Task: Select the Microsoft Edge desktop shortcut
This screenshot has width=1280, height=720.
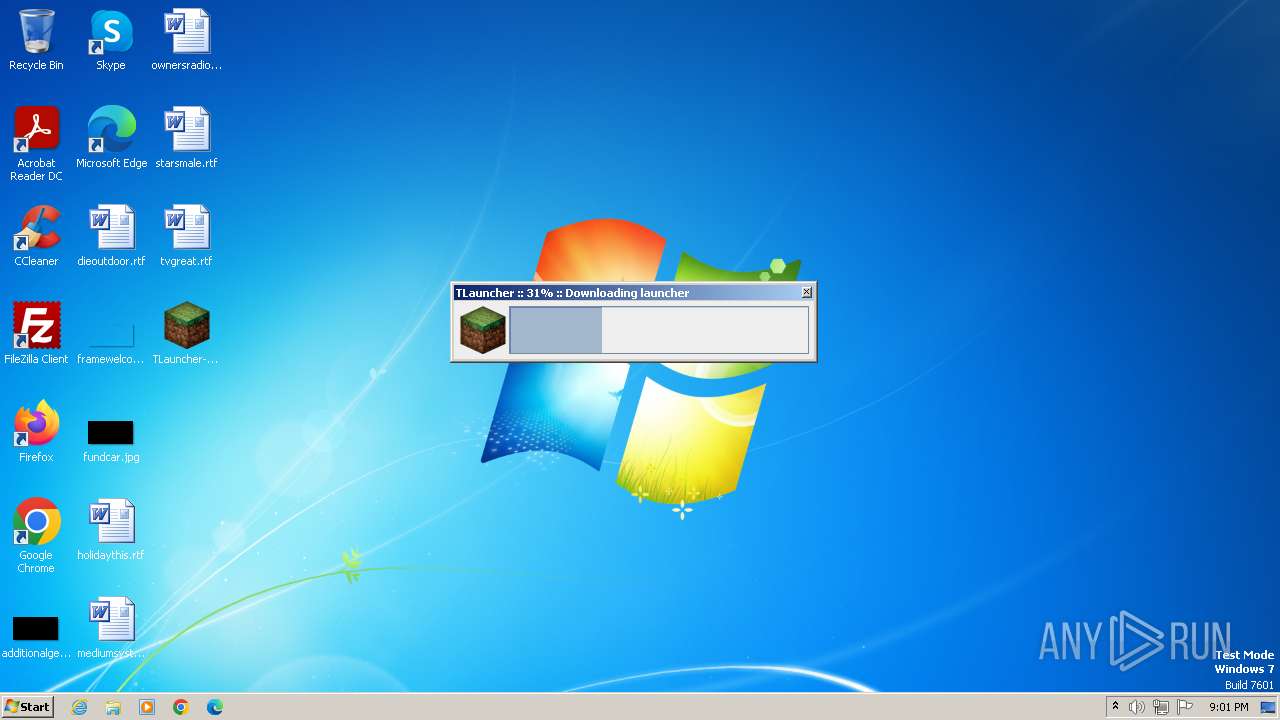Action: pos(111,138)
